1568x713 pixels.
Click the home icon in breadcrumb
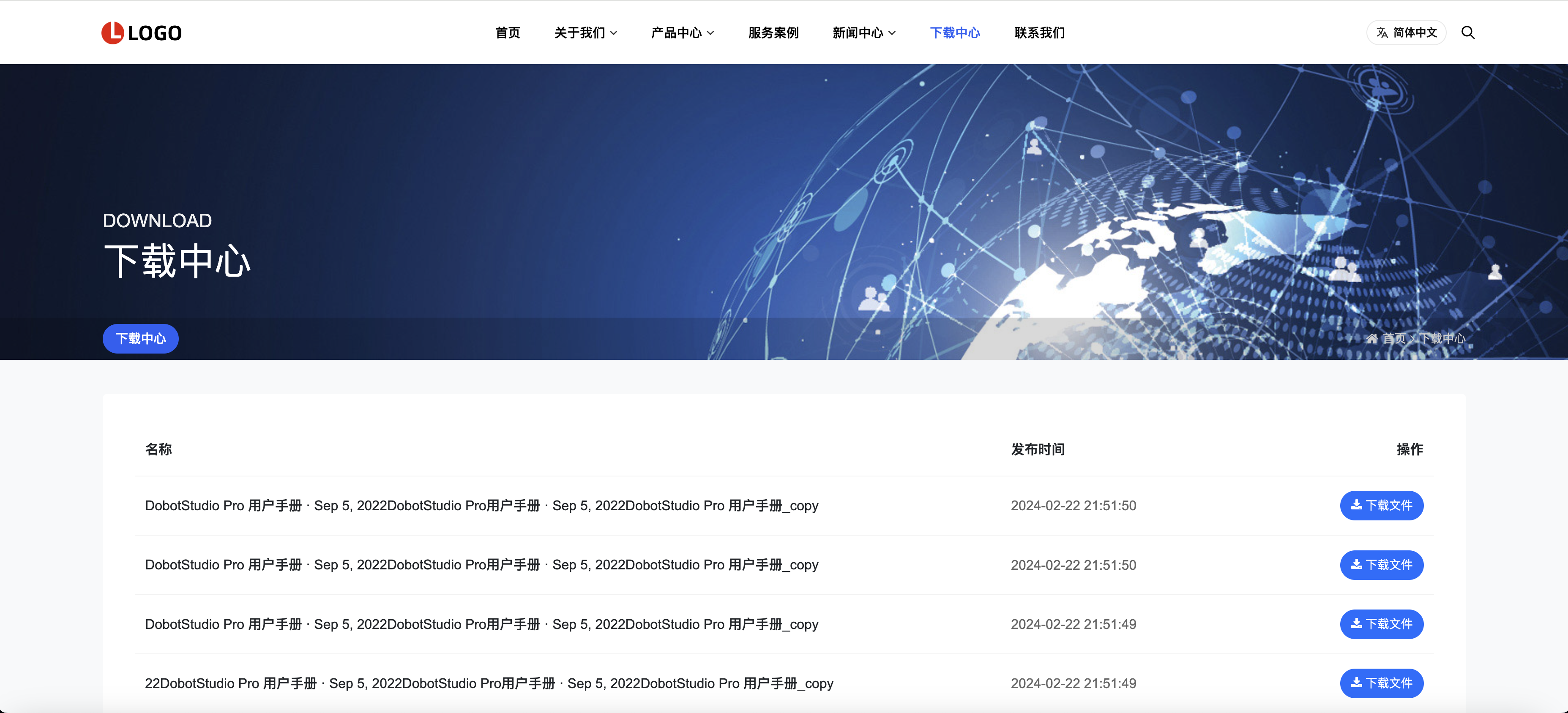point(1371,339)
